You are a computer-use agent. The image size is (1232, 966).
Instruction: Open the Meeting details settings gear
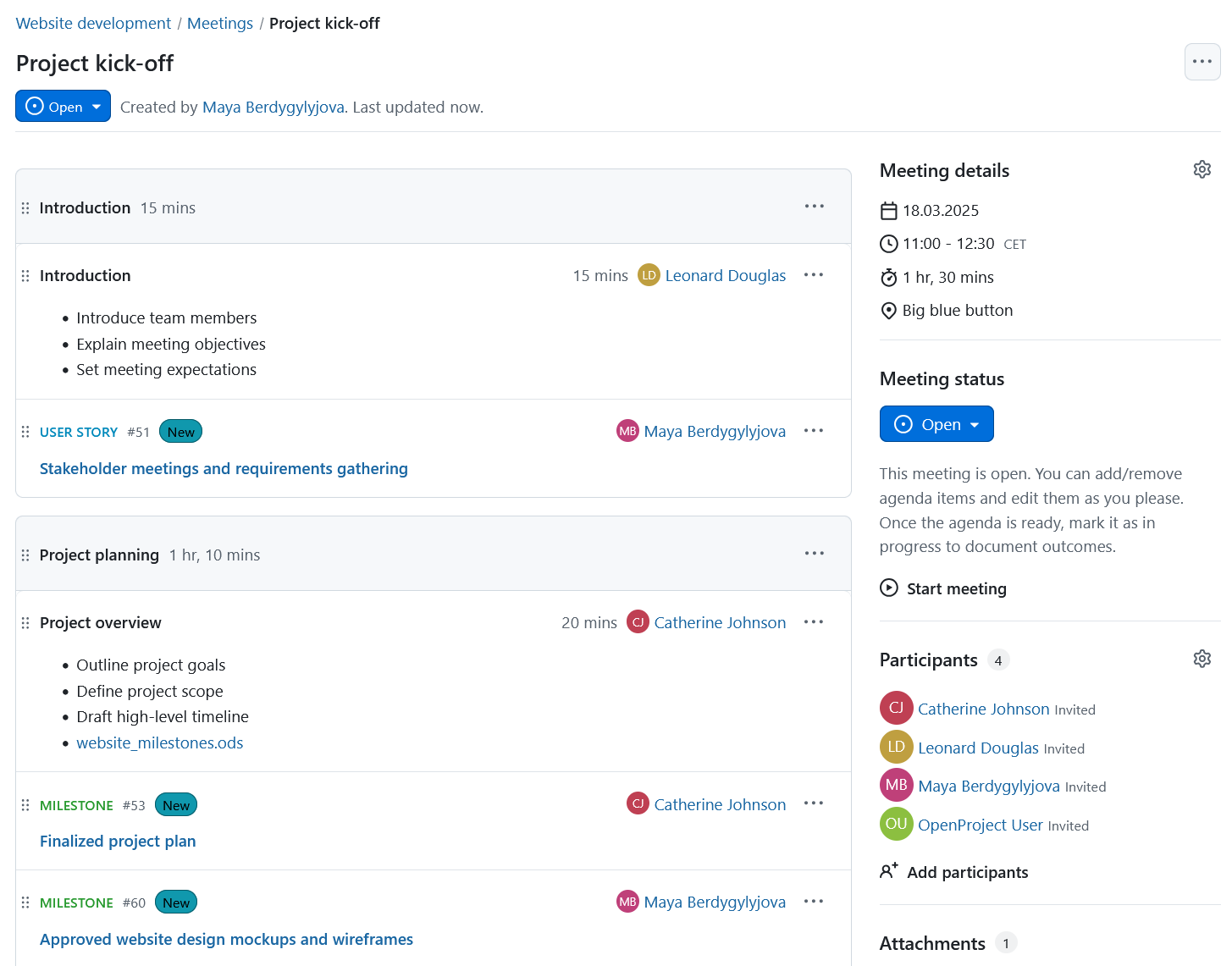coord(1202,169)
